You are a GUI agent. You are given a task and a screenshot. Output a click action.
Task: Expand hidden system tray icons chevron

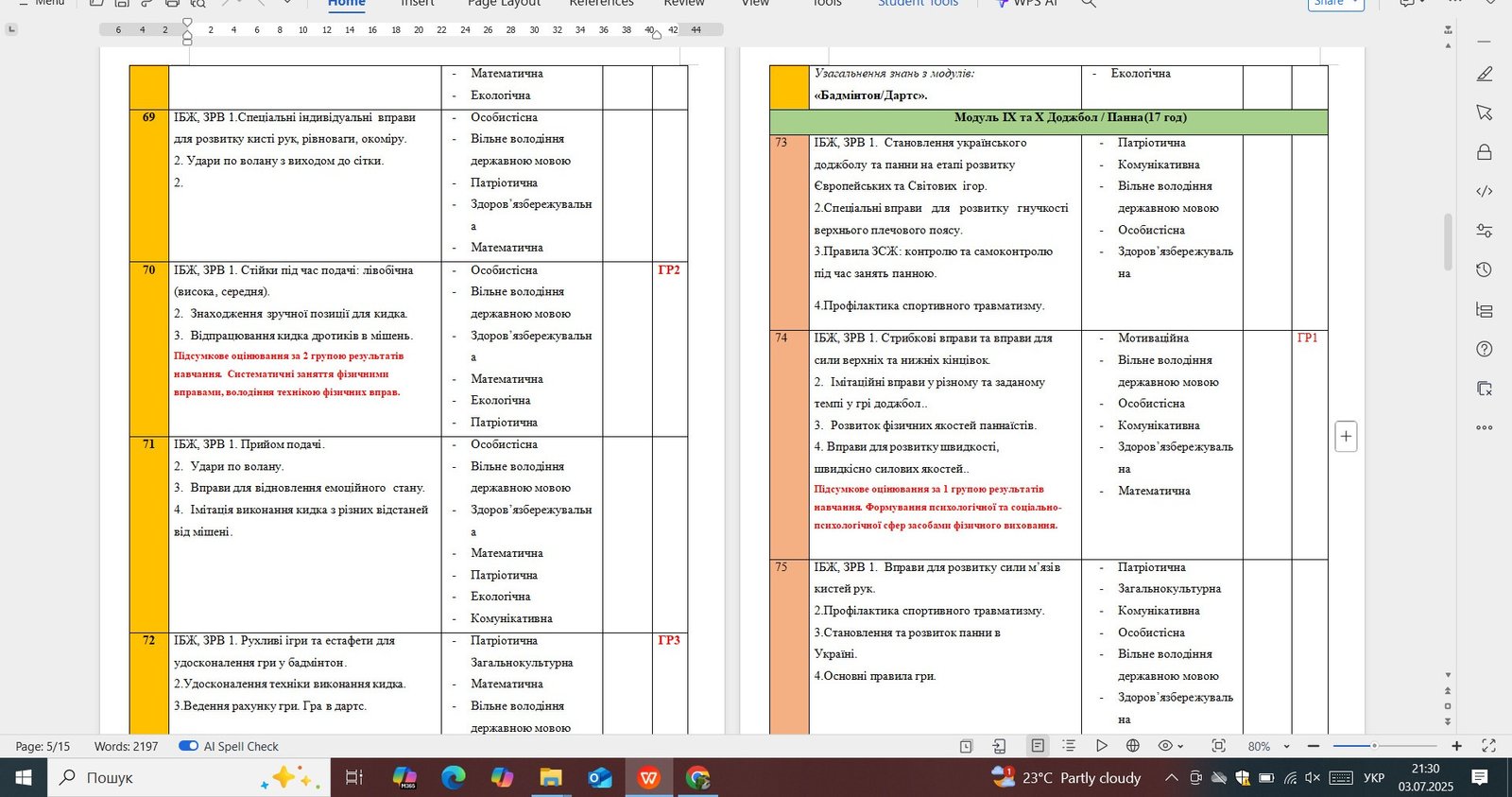[x=1171, y=778]
